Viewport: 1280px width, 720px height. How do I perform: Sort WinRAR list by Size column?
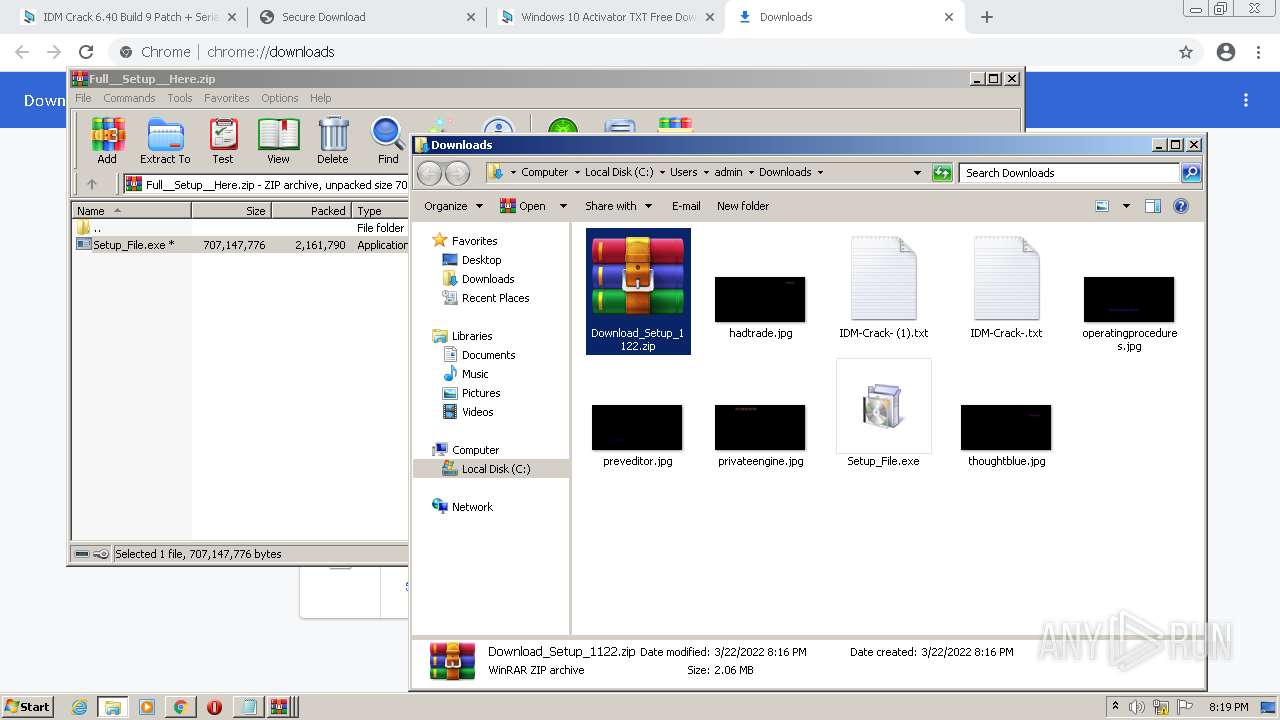coord(231,211)
